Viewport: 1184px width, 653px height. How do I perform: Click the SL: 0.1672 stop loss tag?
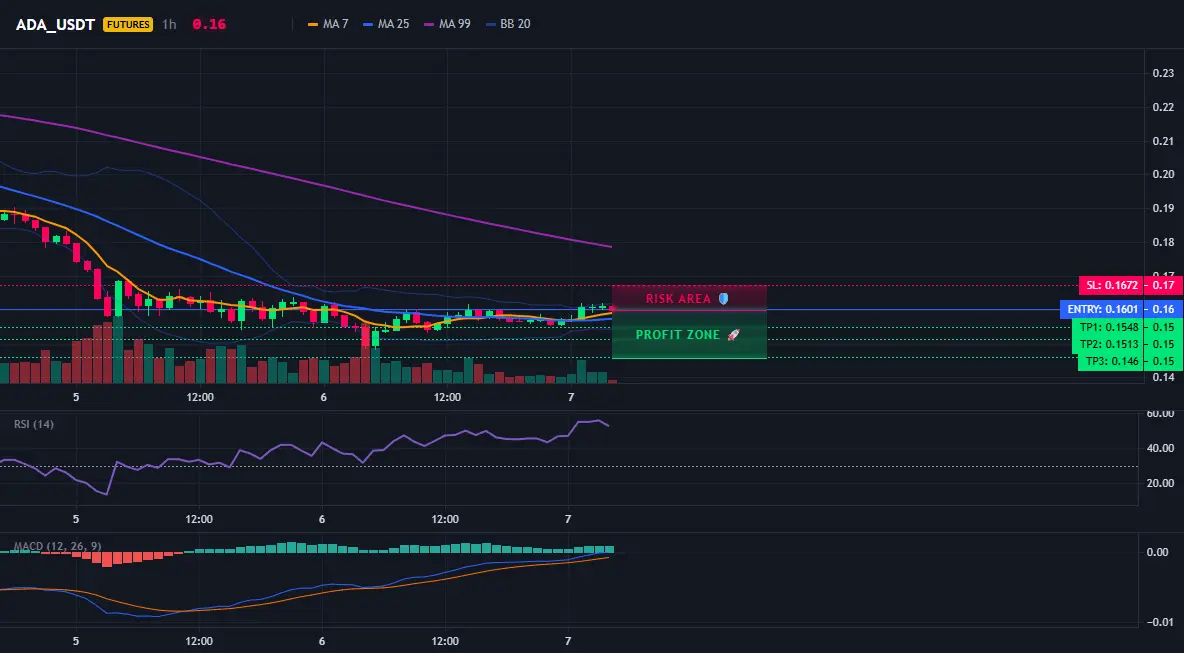tap(1112, 285)
